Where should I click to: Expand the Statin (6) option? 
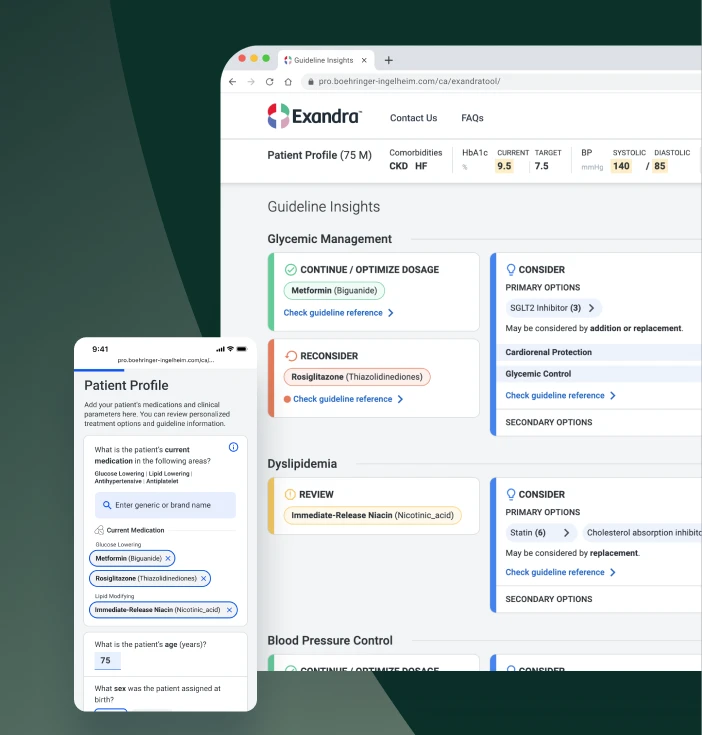(x=541, y=533)
